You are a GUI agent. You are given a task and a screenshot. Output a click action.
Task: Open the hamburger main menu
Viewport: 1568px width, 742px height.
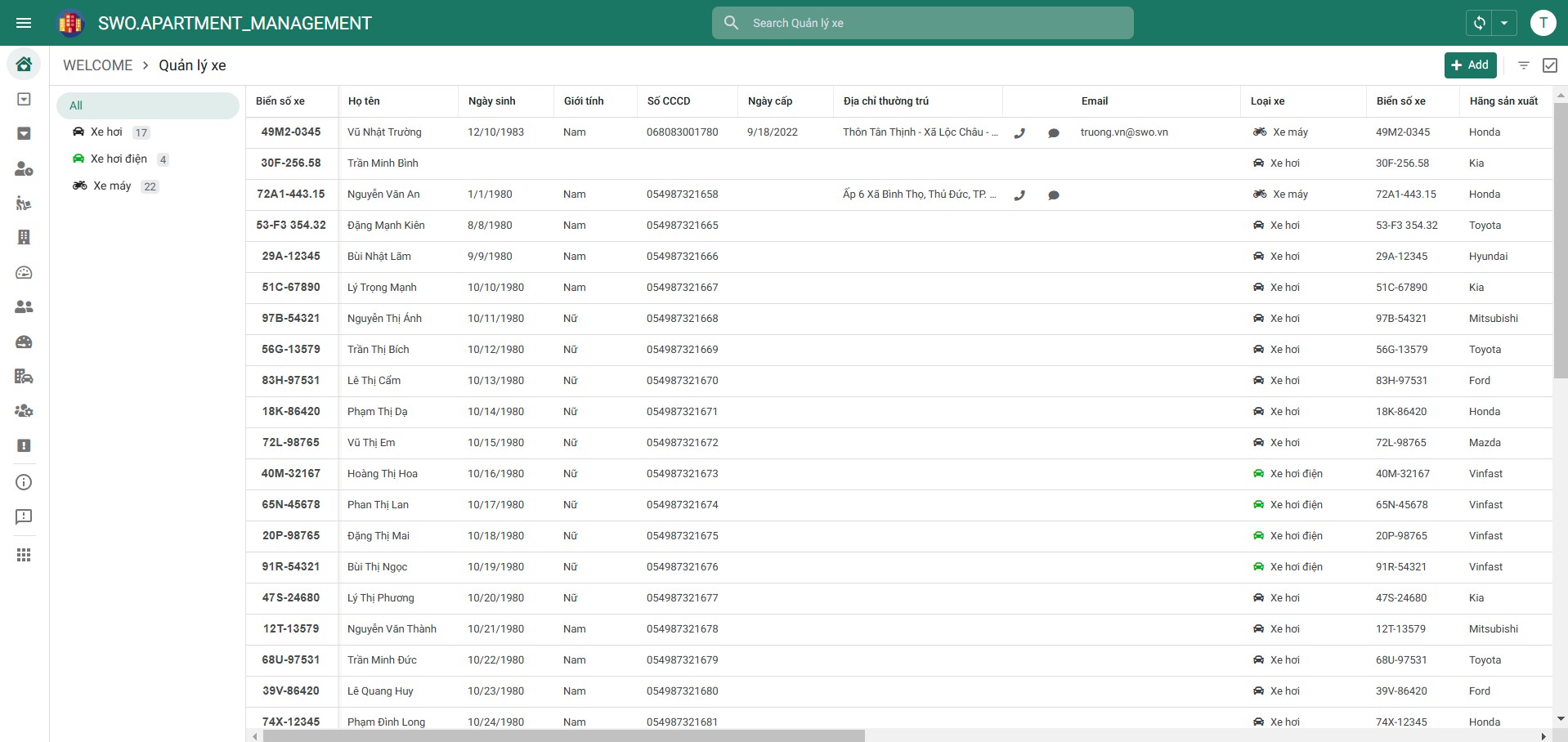(x=24, y=23)
